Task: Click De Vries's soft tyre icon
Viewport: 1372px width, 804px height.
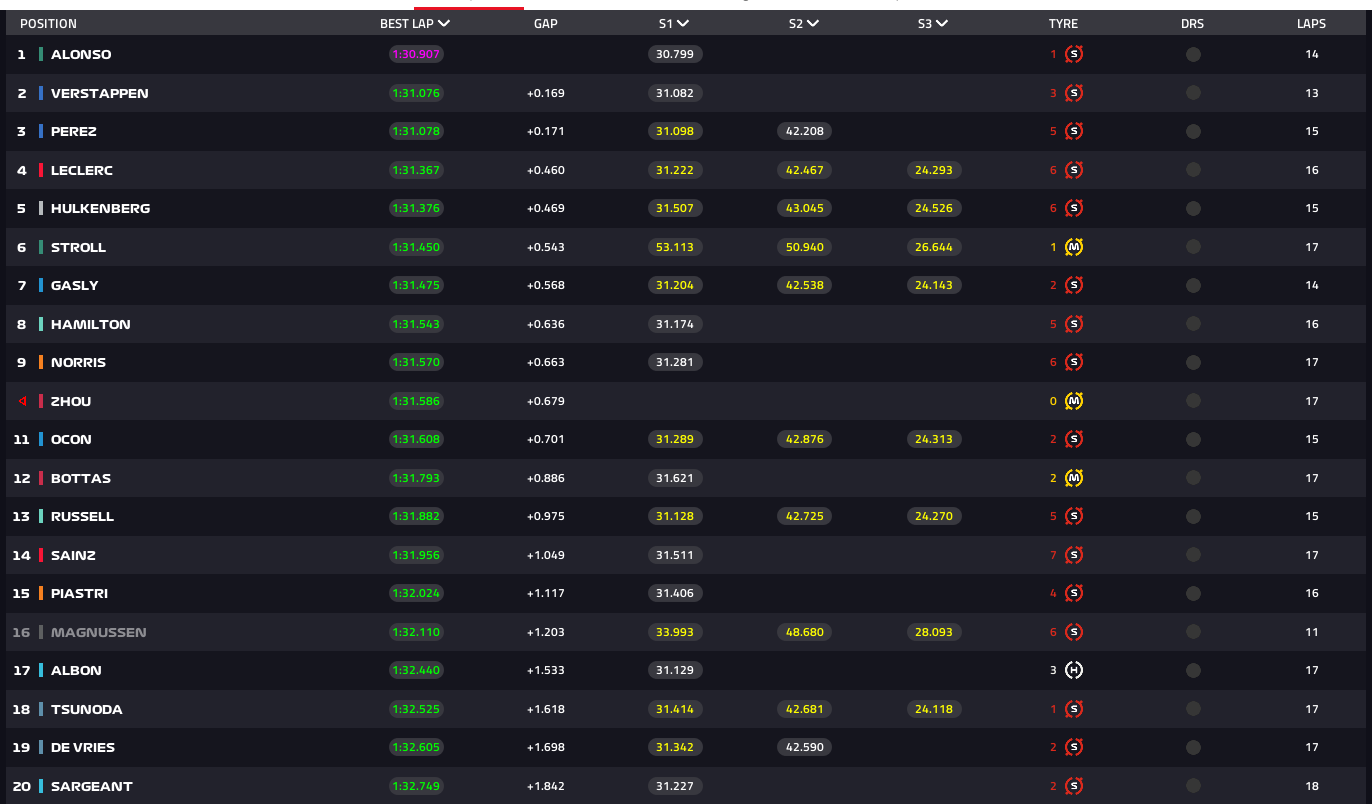Action: [x=1074, y=747]
